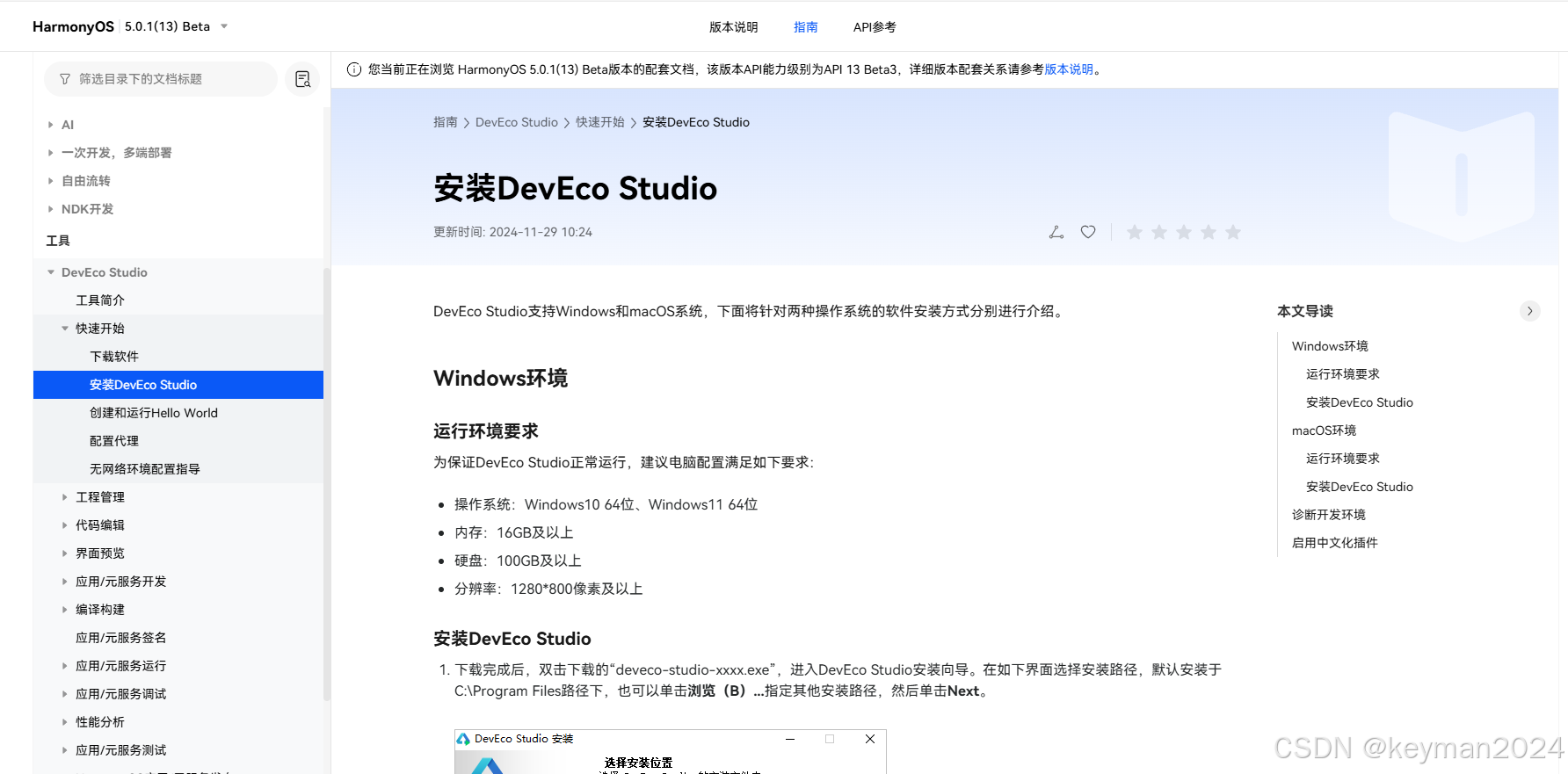Viewport: 1568px width, 774px height.
Task: Click the sidebar vertical scrollbar
Action: (x=327, y=483)
